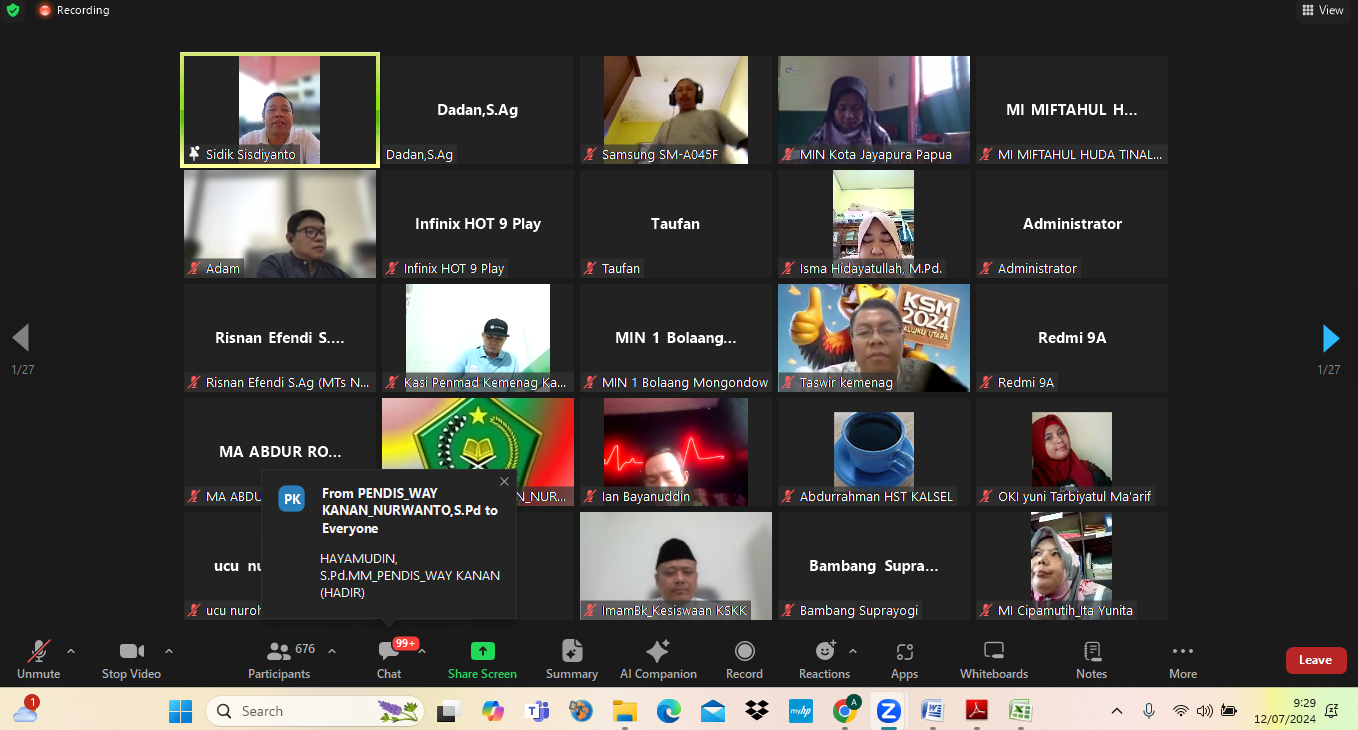The image size is (1358, 730).
Task: Open the View layout menu
Action: click(x=1322, y=10)
